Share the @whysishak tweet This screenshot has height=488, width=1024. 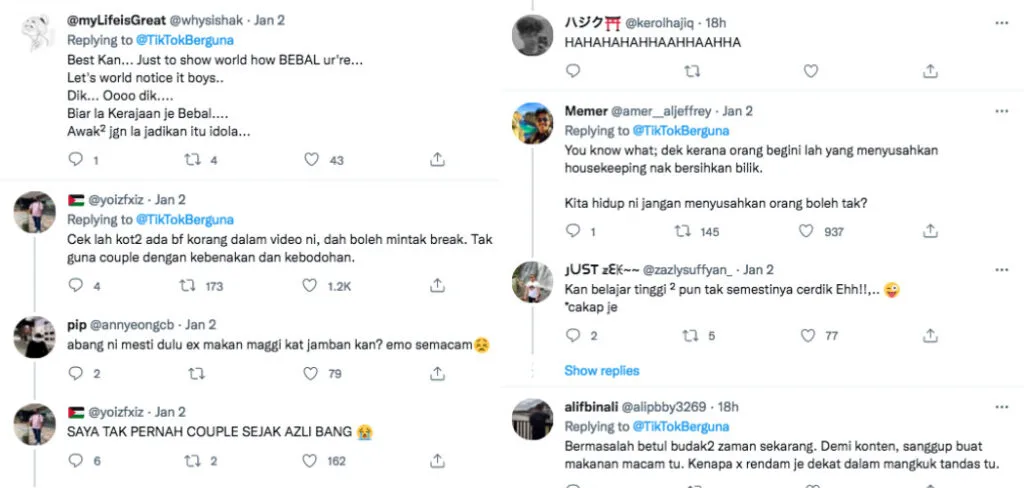tap(437, 160)
